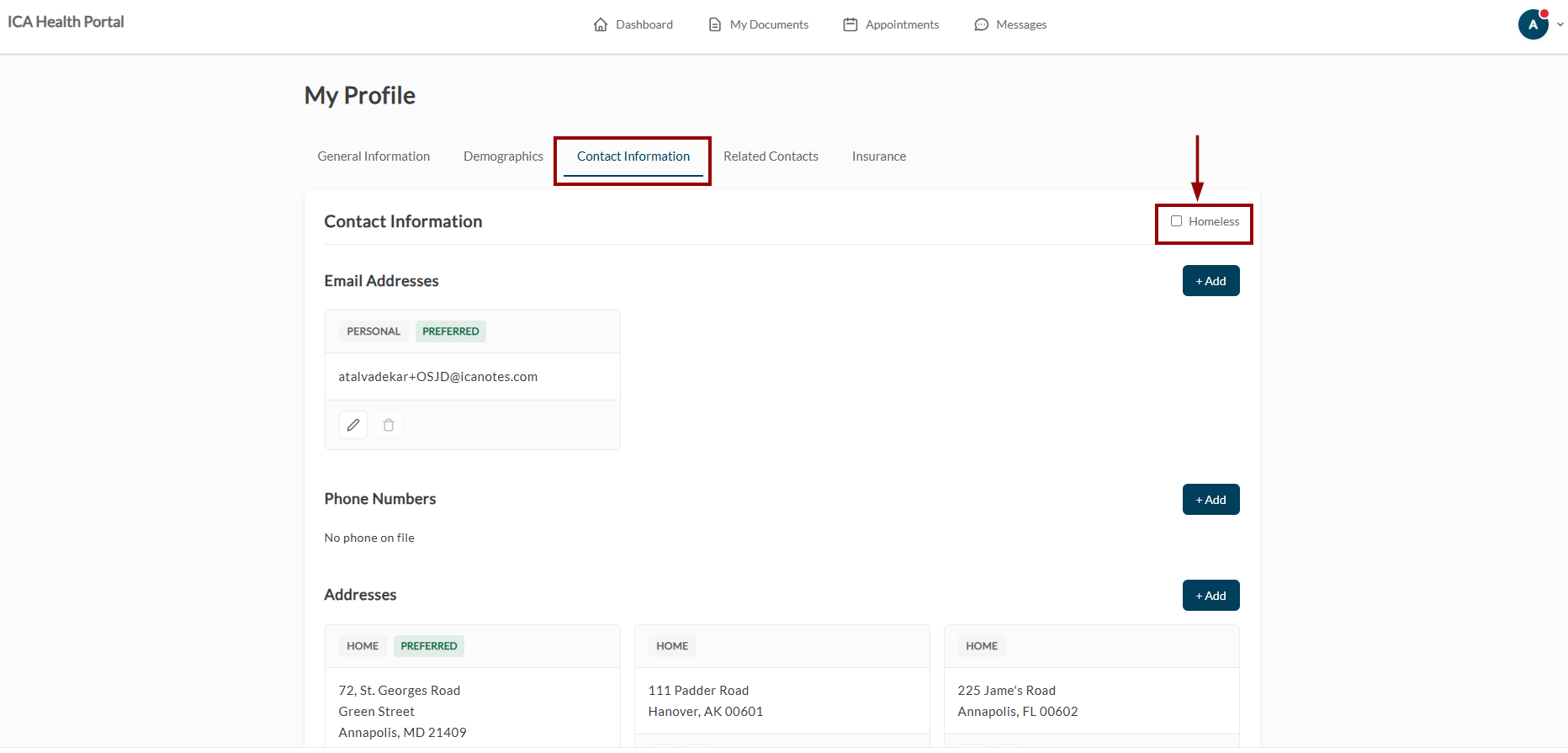Click the PREFERRED badge on home address
The image size is (1568, 753).
tap(429, 646)
